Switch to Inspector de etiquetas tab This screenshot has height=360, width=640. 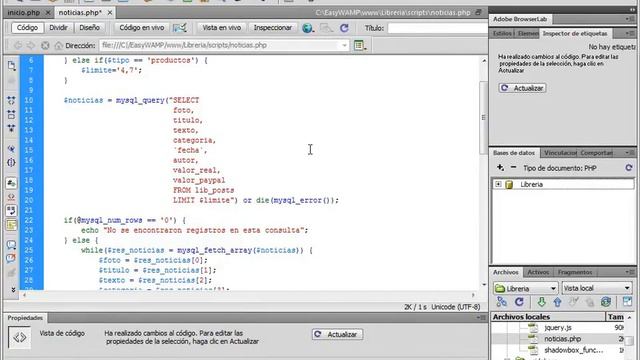575,33
